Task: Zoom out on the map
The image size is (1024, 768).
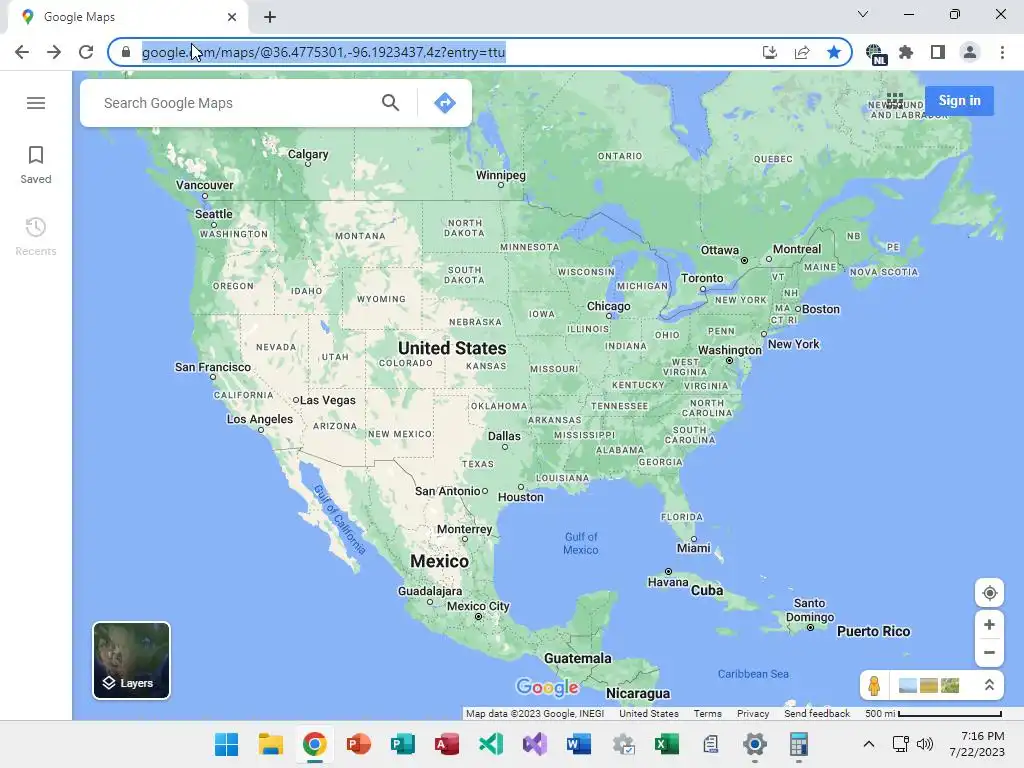Action: pyautogui.click(x=989, y=652)
